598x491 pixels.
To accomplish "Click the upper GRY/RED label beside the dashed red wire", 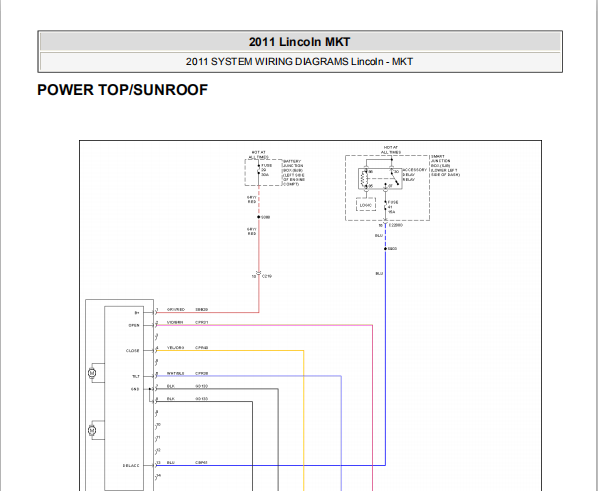I will (x=252, y=199).
